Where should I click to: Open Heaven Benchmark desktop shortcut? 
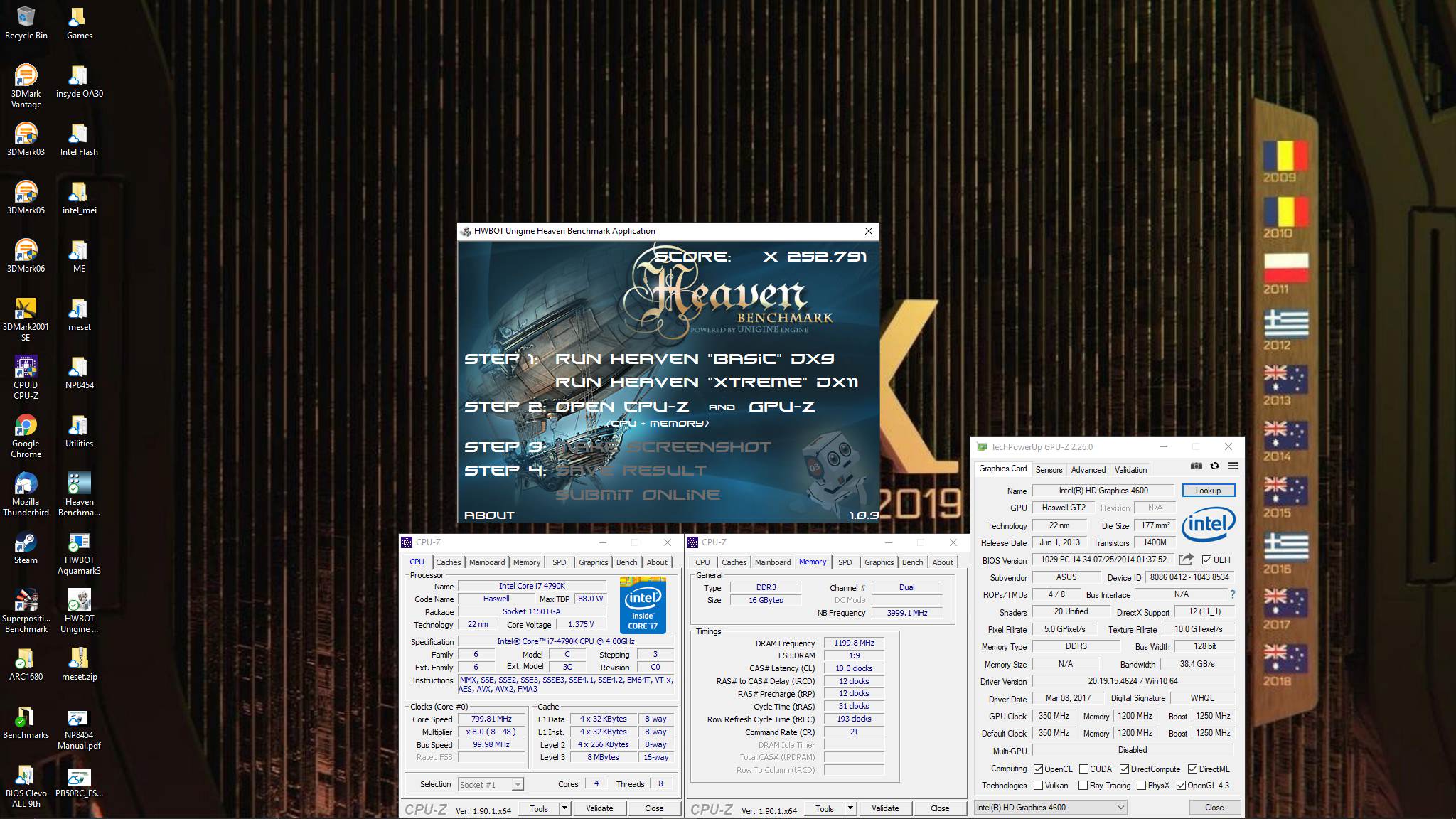click(79, 493)
